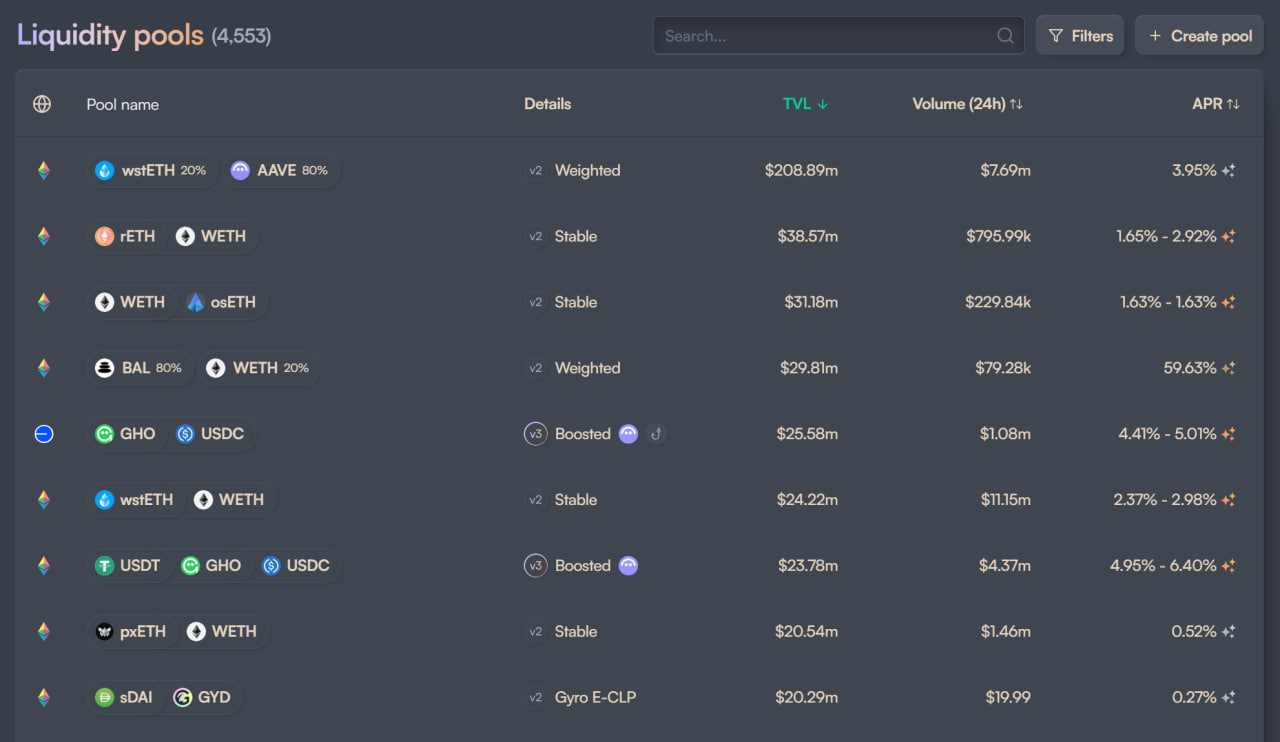Click the globe network icon in table header
Viewport: 1280px width, 742px height.
(x=42, y=104)
